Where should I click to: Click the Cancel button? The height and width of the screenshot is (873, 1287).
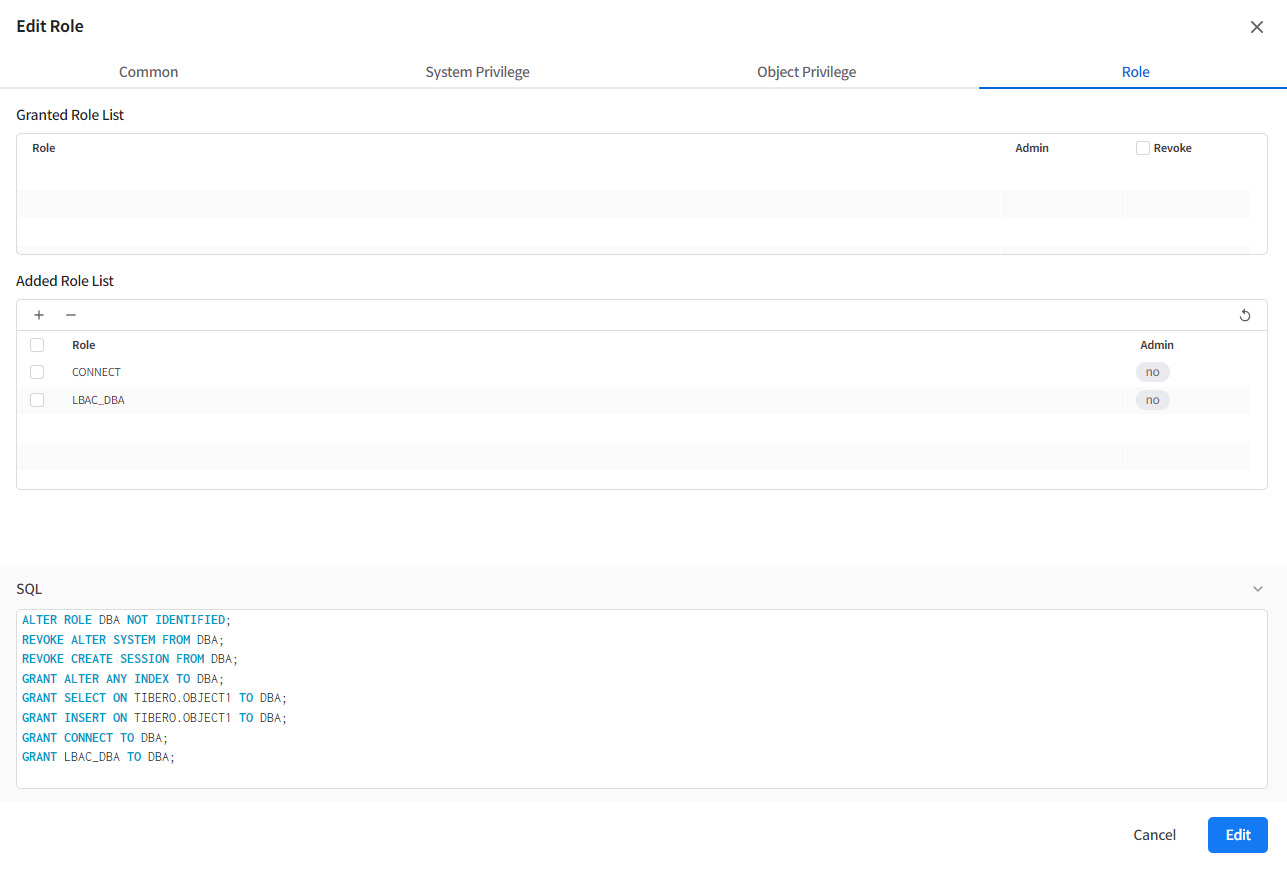[1155, 835]
